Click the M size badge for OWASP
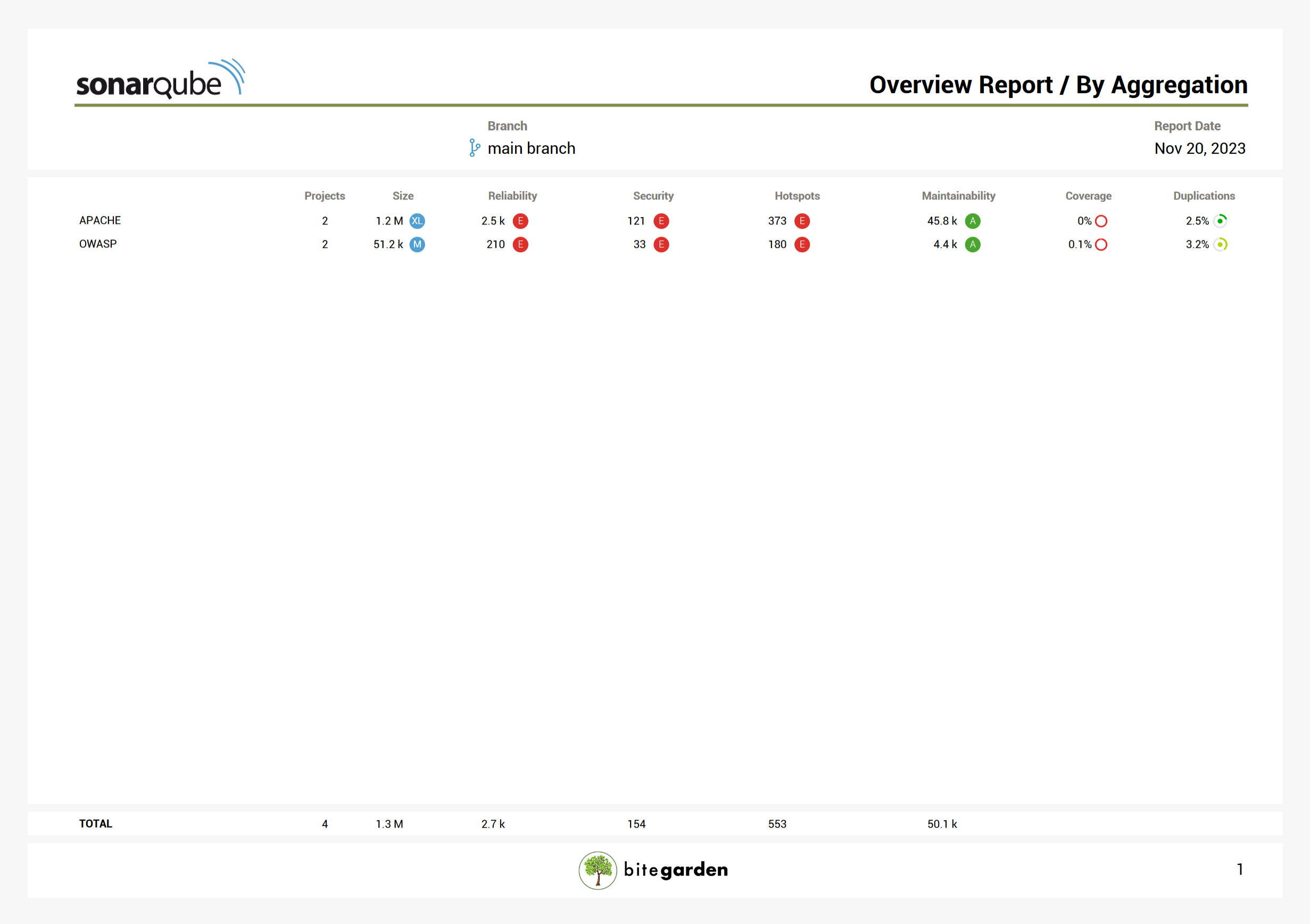 click(417, 244)
